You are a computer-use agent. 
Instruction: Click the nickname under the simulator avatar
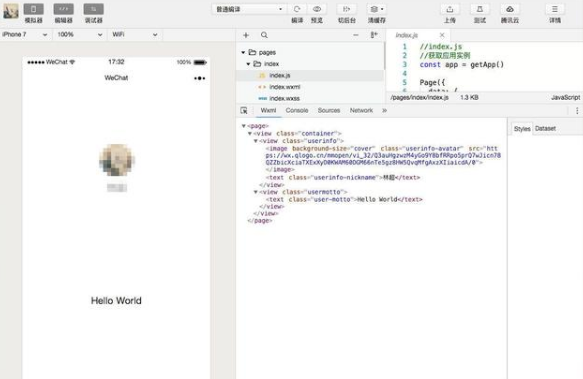[117, 188]
